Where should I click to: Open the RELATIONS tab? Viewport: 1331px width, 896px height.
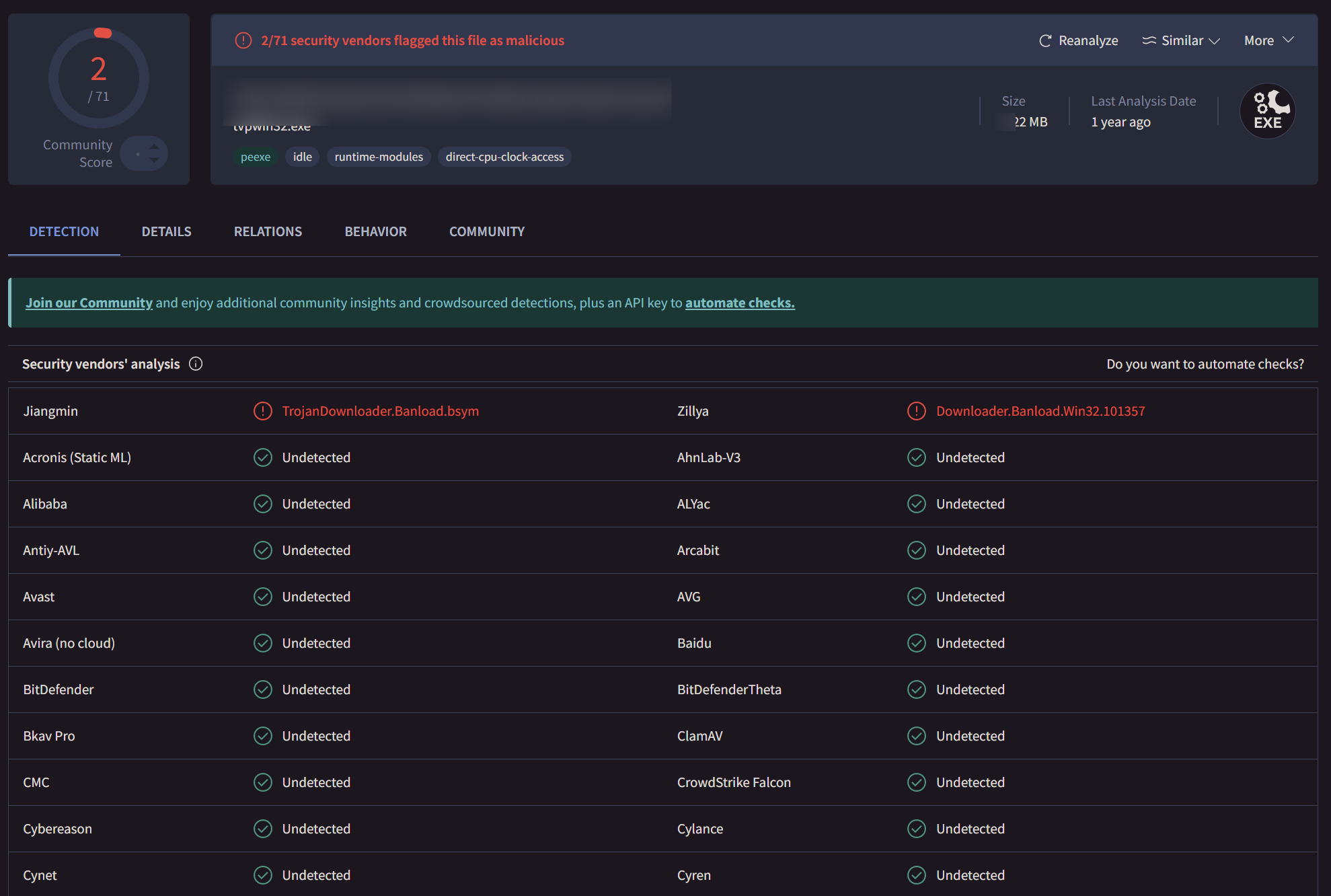tap(267, 231)
